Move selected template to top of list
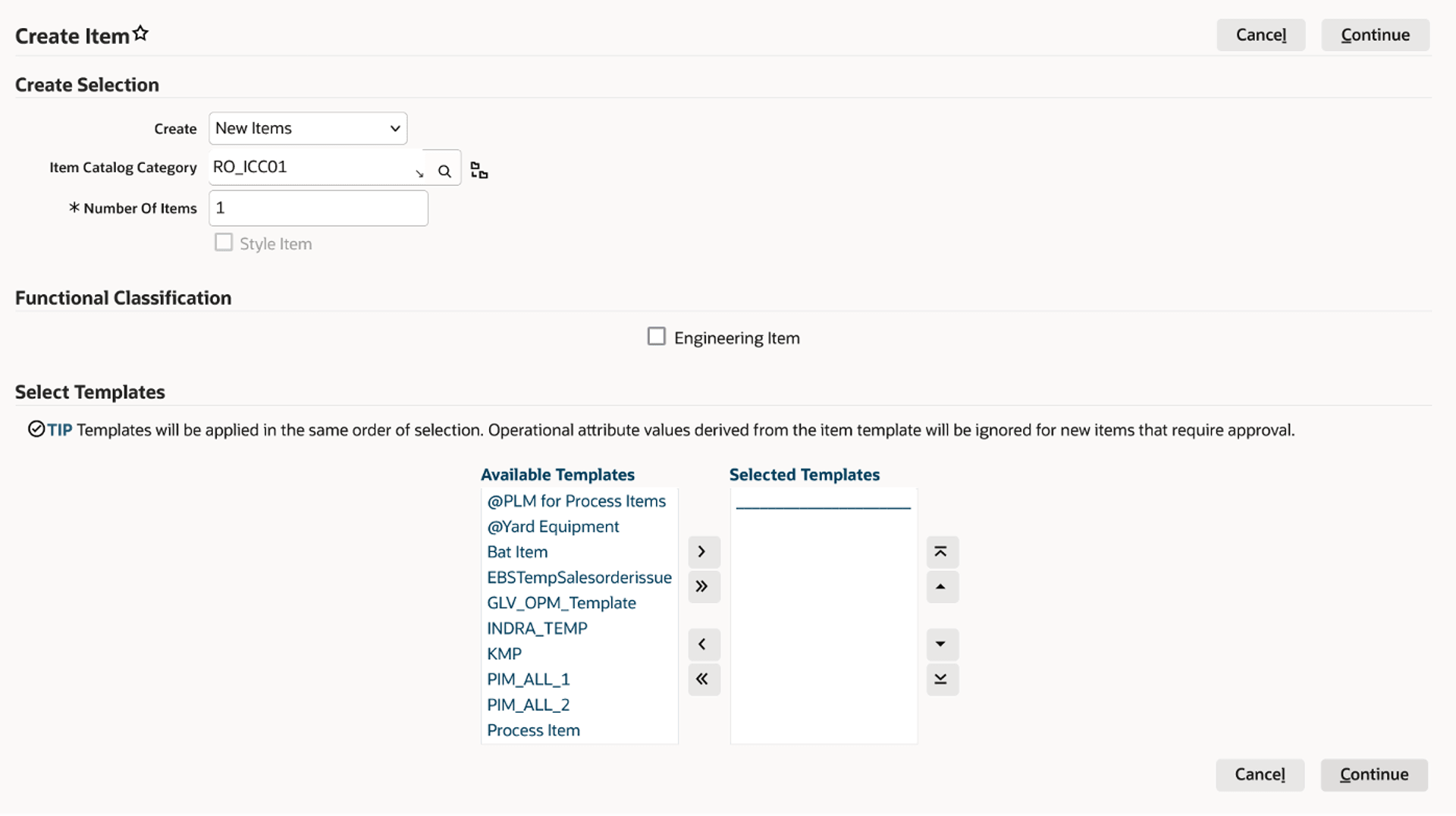 tap(941, 552)
